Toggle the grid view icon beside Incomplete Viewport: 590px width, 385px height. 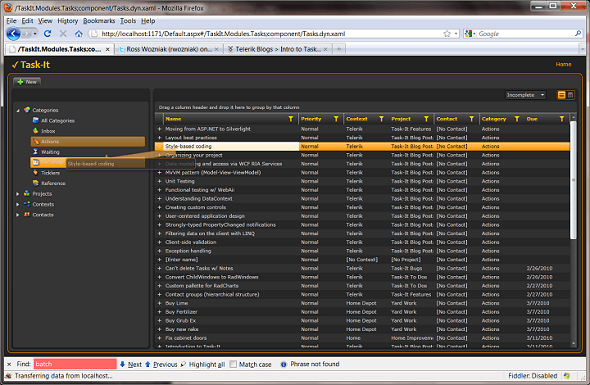coord(570,95)
